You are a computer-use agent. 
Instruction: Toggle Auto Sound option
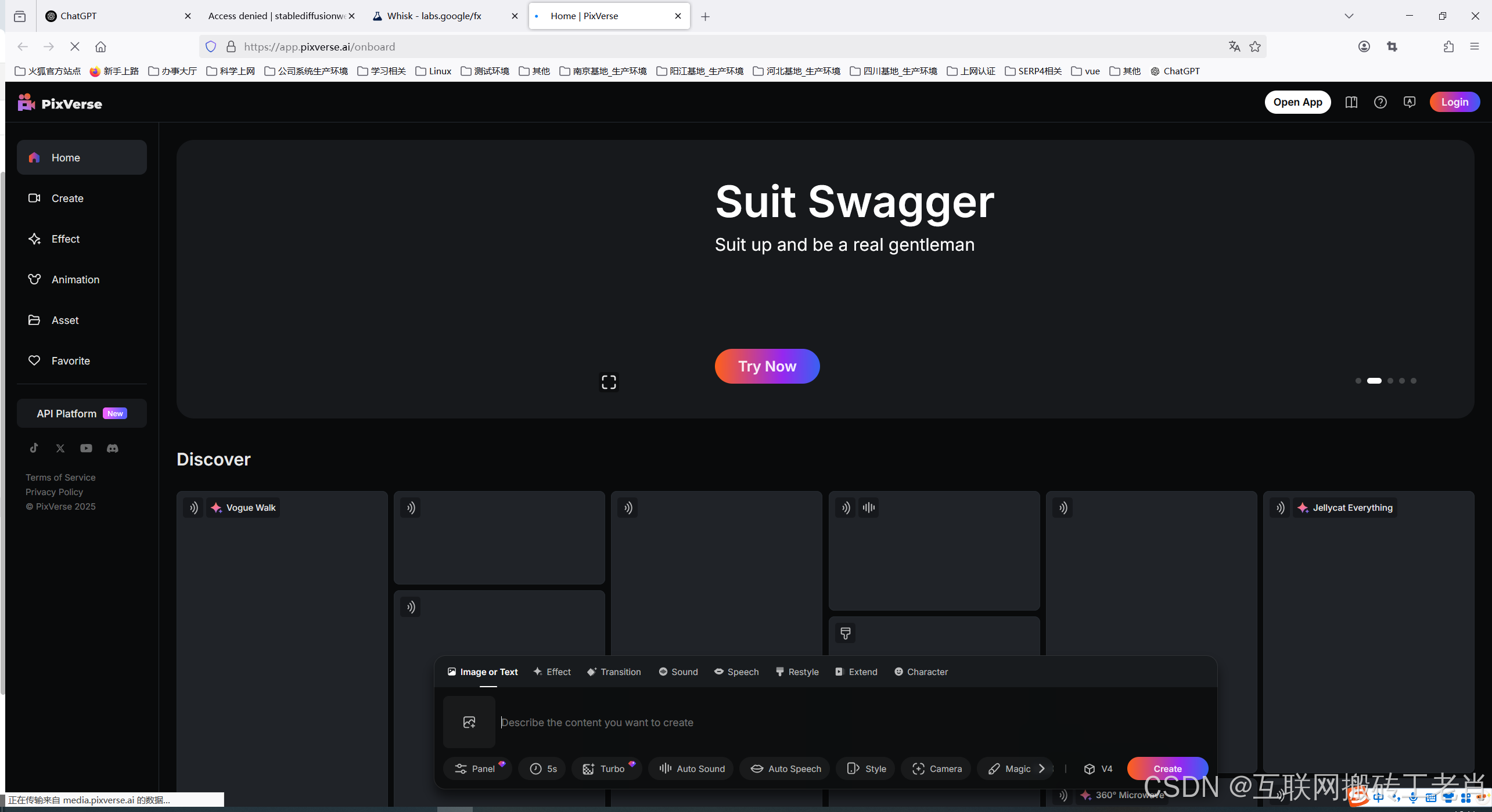tap(692, 768)
